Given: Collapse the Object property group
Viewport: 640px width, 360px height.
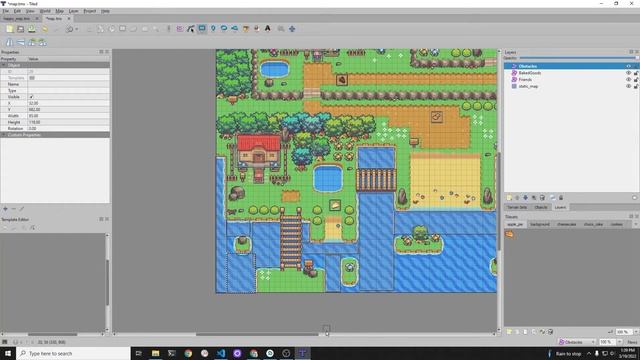Looking at the screenshot, I should (4, 65).
